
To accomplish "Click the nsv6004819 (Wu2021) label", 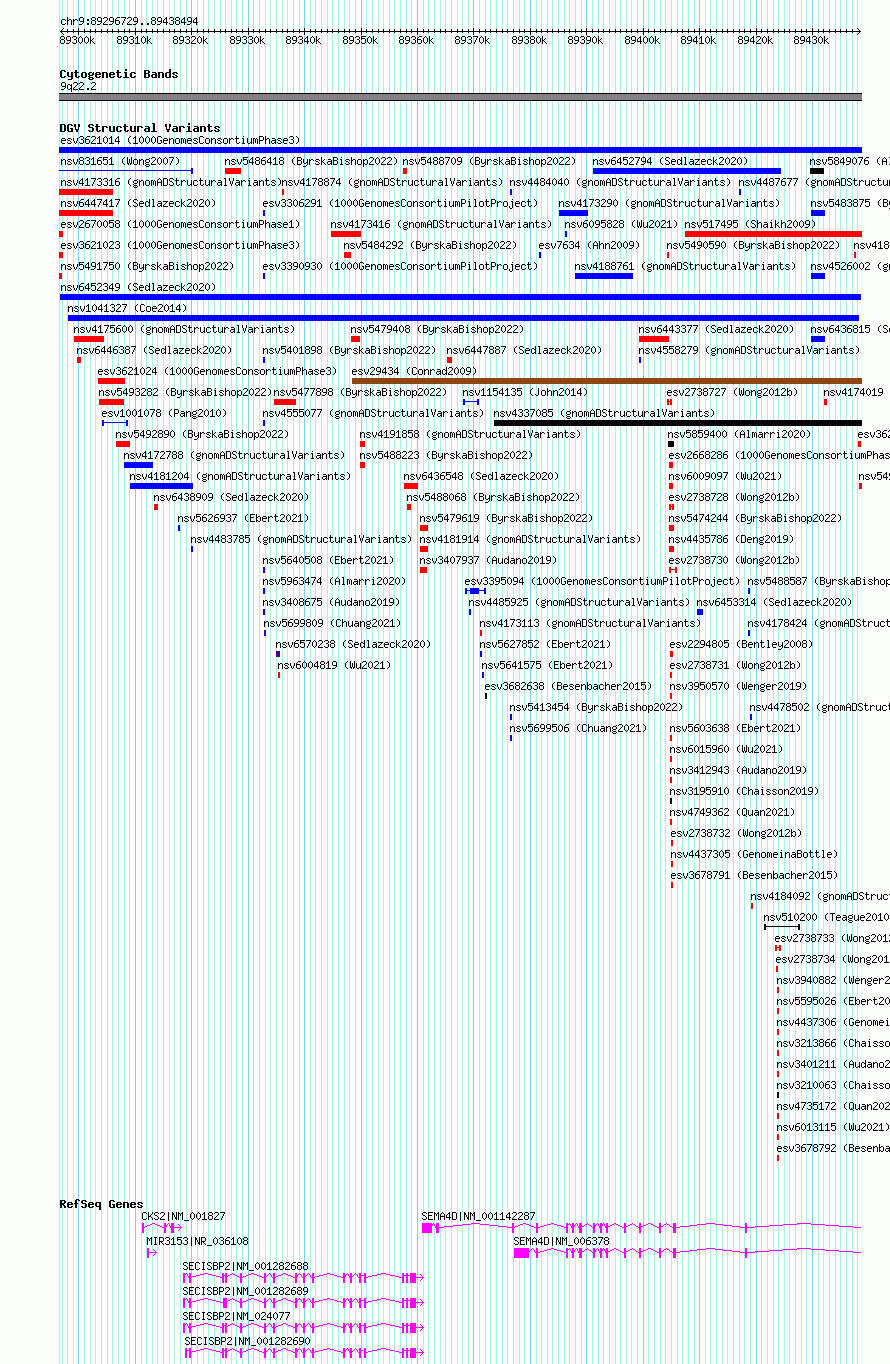I will click(335, 665).
